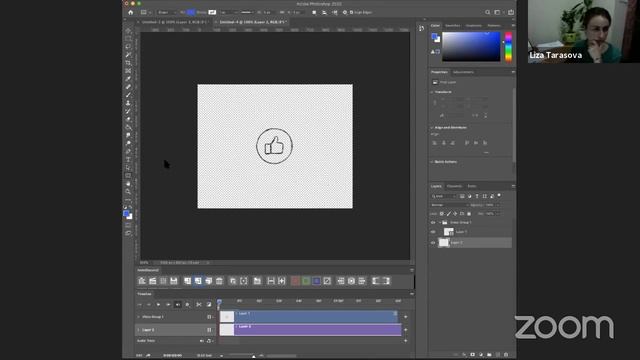Screen dimensions: 640x360
Task: Open Video Group 1 filmstrip dropdown in timeline
Action: tap(210, 317)
